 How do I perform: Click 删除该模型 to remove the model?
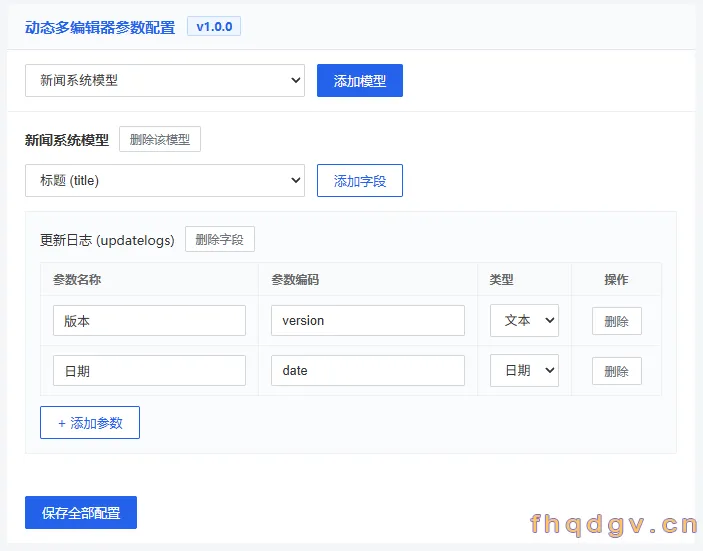(160, 139)
